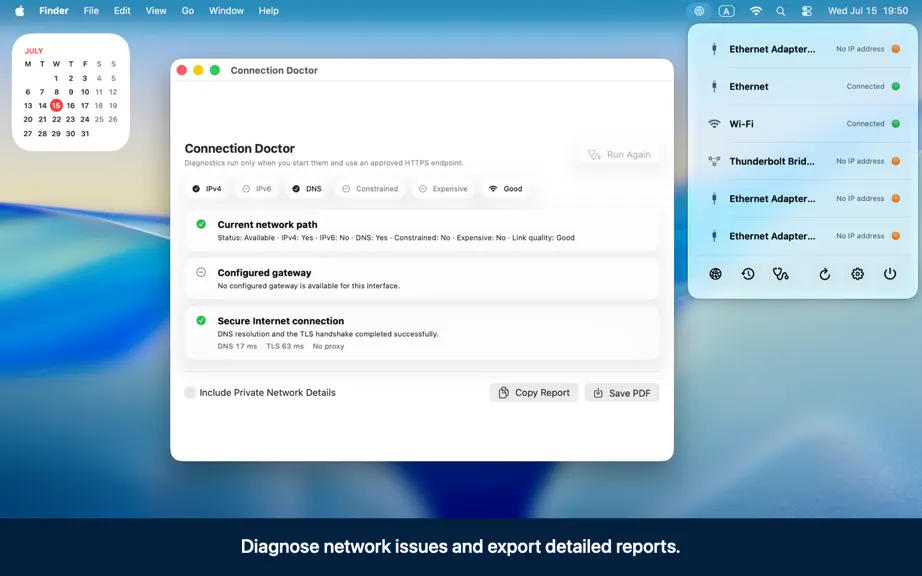922x576 pixels.
Task: Click day 31 in the calendar widget
Action: [x=85, y=133]
